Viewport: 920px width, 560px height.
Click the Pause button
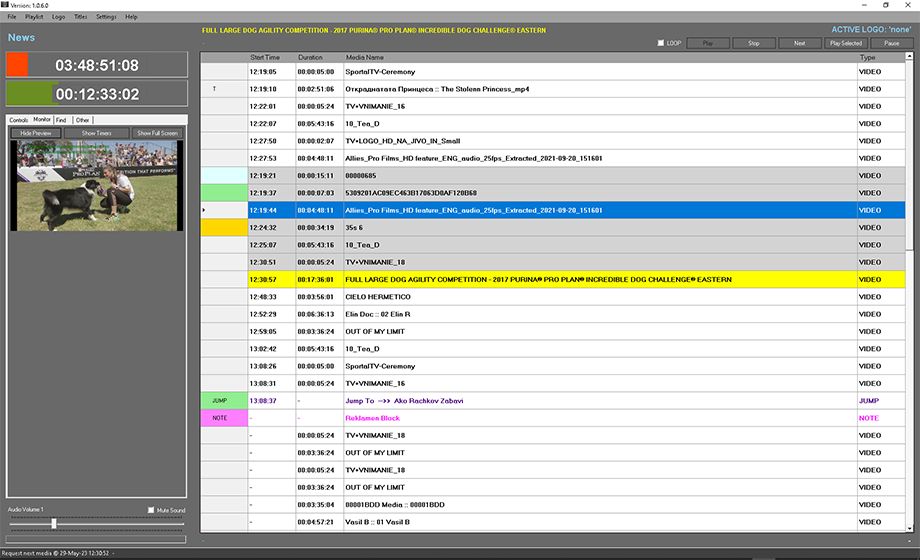pyautogui.click(x=892, y=43)
